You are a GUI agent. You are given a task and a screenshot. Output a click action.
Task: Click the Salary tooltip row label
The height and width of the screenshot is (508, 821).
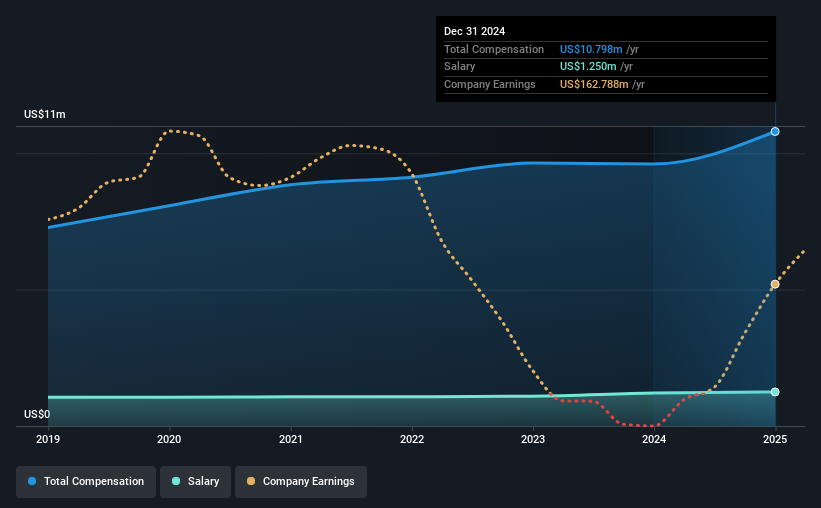pyautogui.click(x=460, y=67)
